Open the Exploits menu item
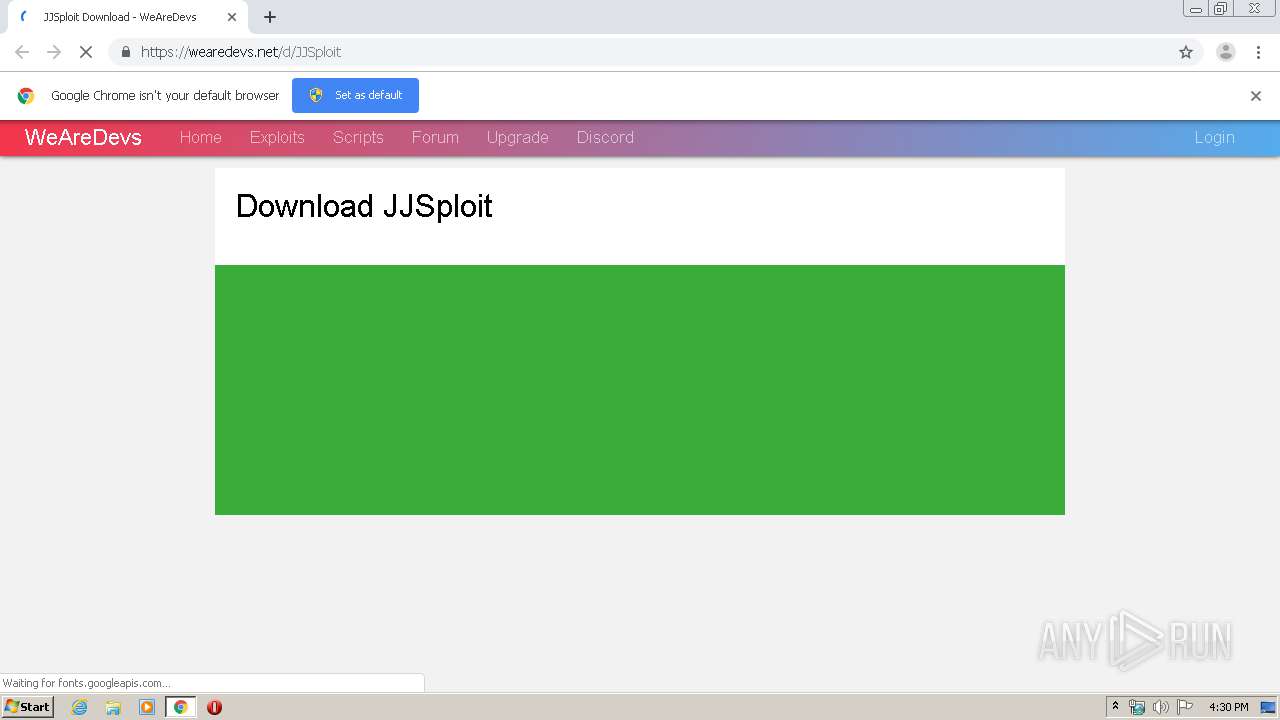 [x=277, y=137]
